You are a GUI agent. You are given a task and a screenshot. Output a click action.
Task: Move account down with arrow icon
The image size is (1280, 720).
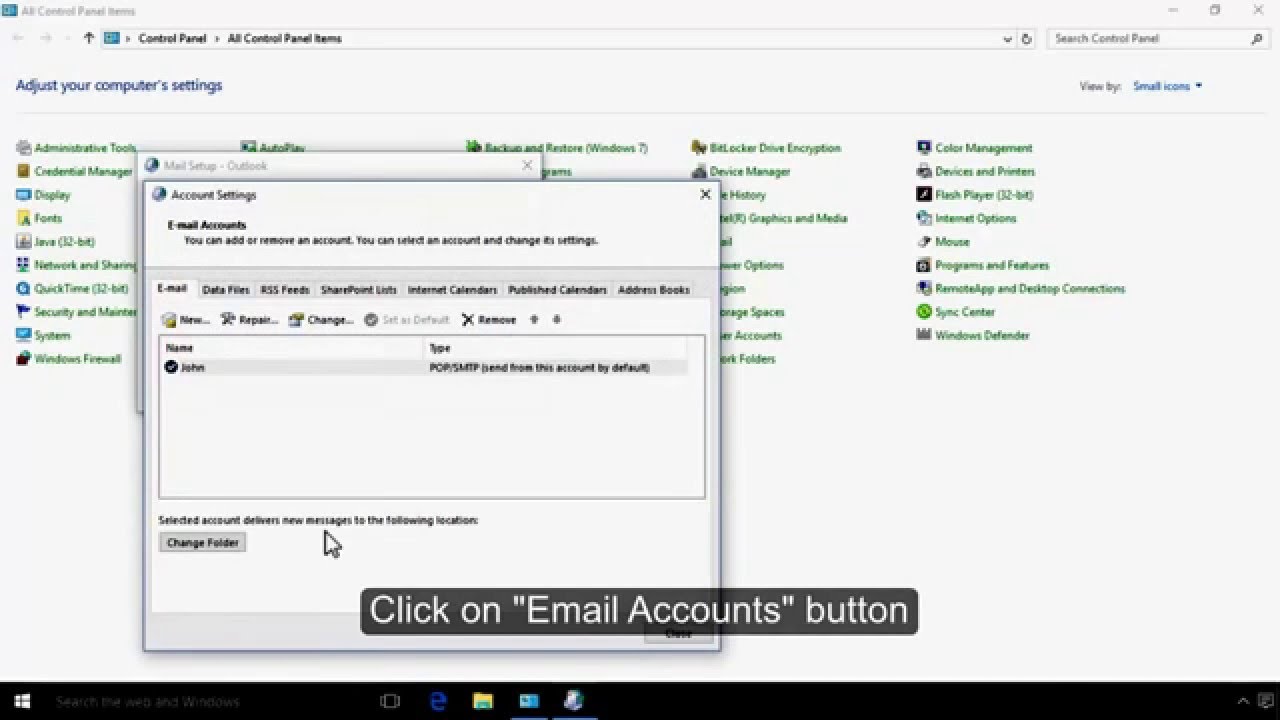pos(557,320)
